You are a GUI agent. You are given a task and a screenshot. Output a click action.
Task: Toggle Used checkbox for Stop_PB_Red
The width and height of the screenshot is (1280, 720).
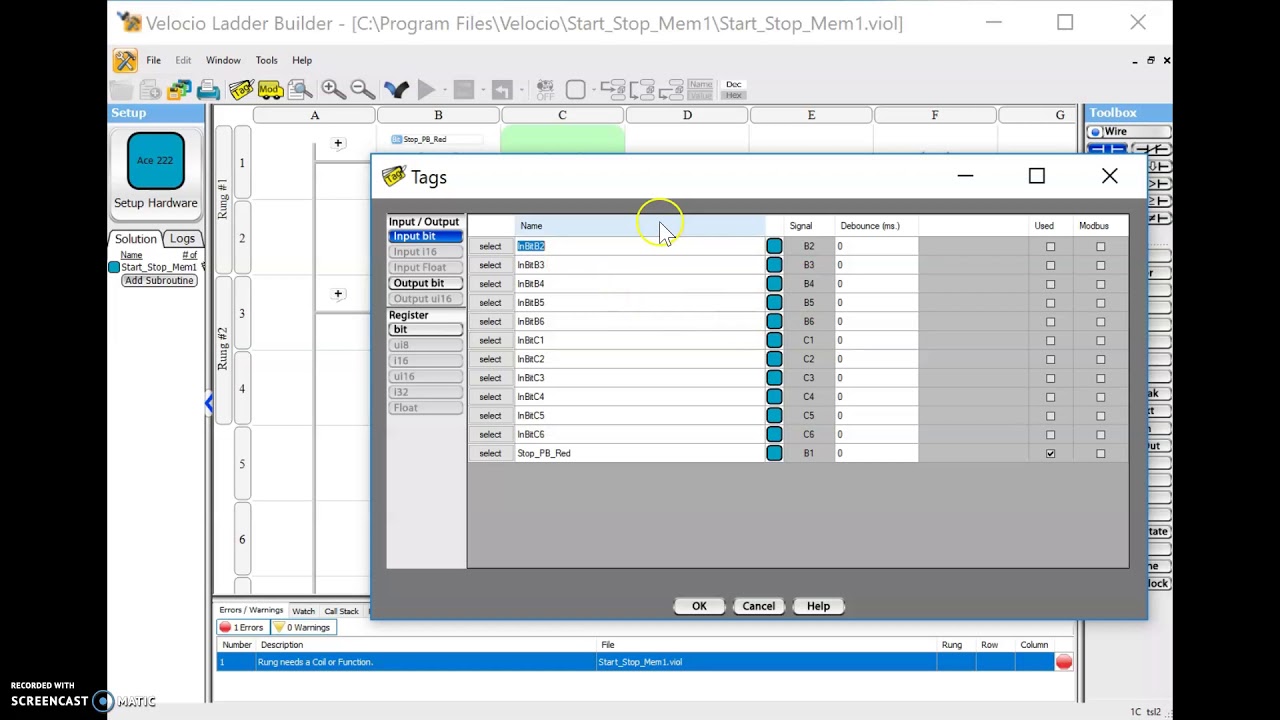coord(1050,454)
